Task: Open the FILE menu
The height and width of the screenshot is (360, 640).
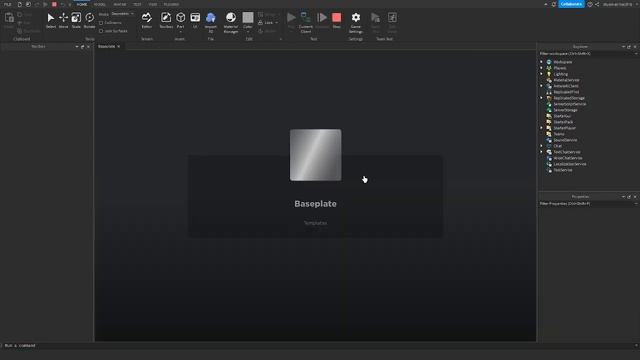Action: 7,4
